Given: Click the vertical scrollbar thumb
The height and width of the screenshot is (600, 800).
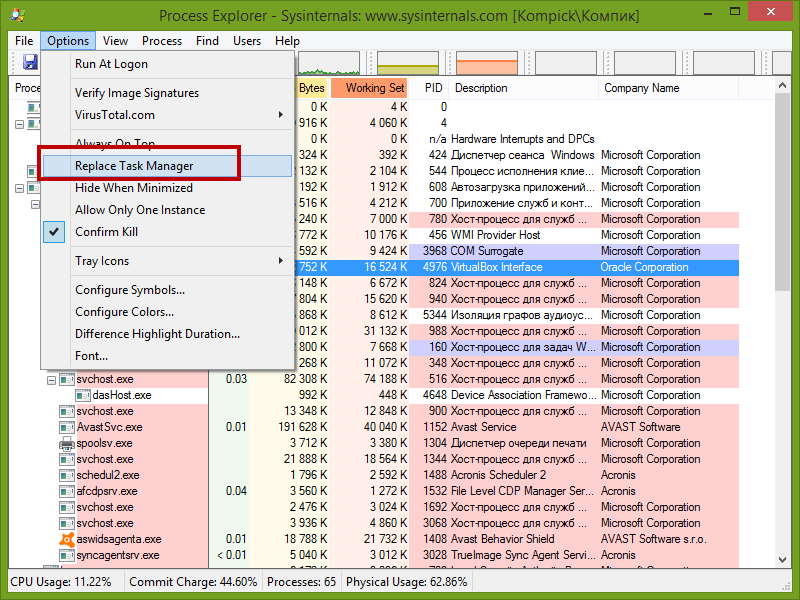Looking at the screenshot, I should coord(783,193).
